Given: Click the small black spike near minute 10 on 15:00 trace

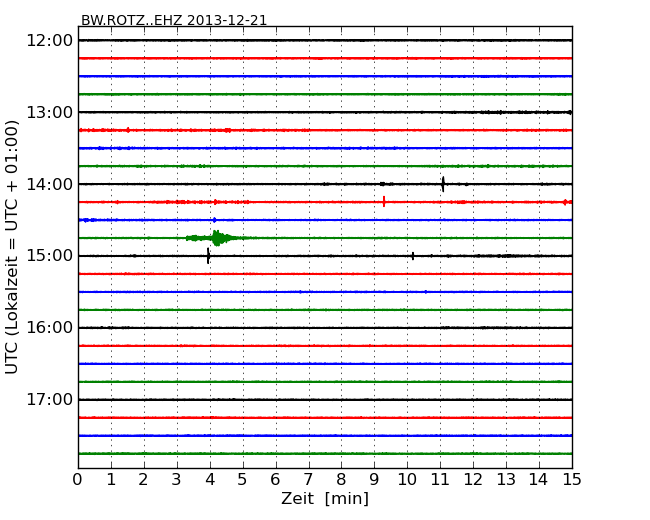Looking at the screenshot, I should (x=413, y=256).
